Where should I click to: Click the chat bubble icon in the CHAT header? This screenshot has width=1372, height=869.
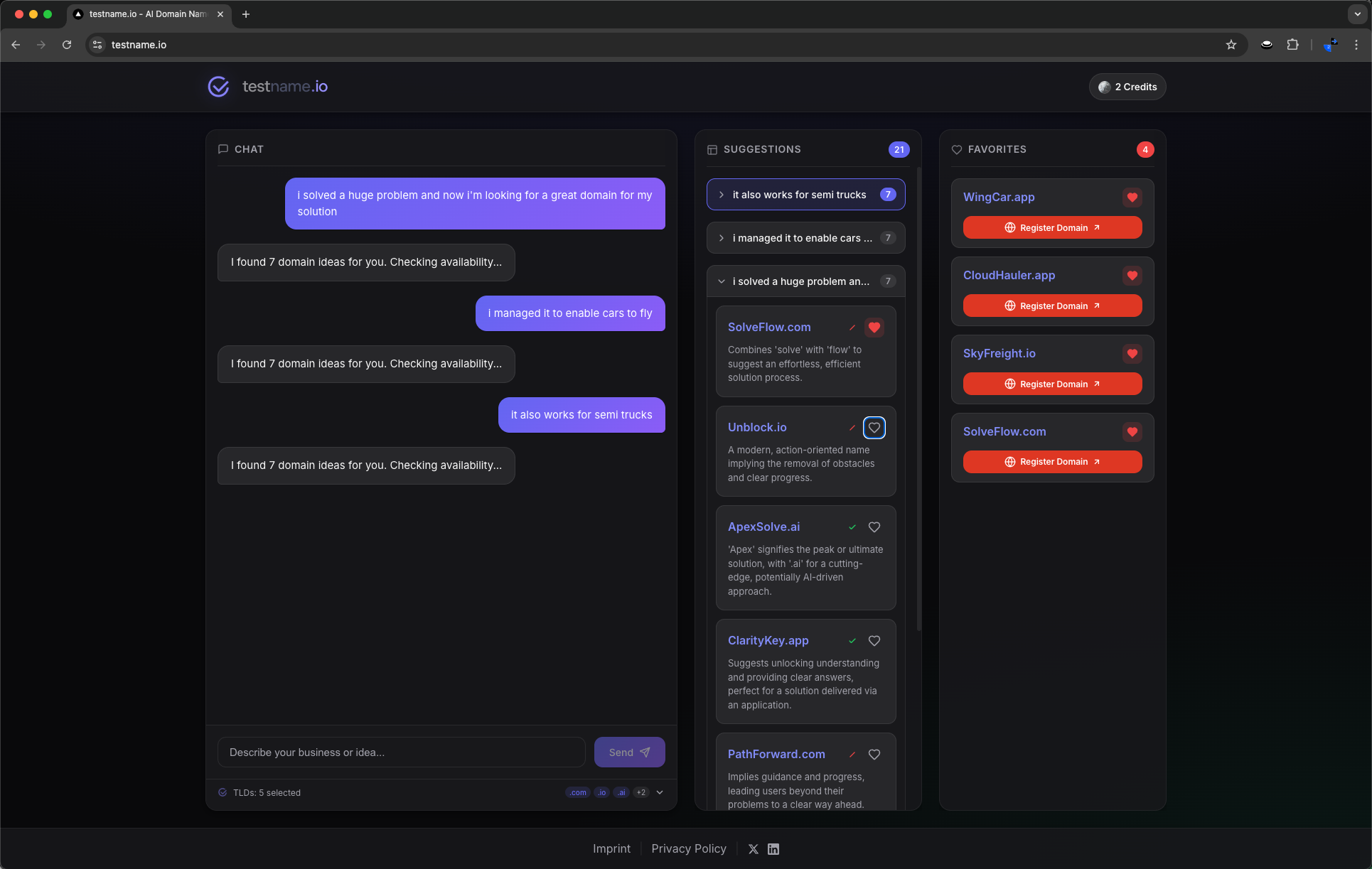coord(223,149)
